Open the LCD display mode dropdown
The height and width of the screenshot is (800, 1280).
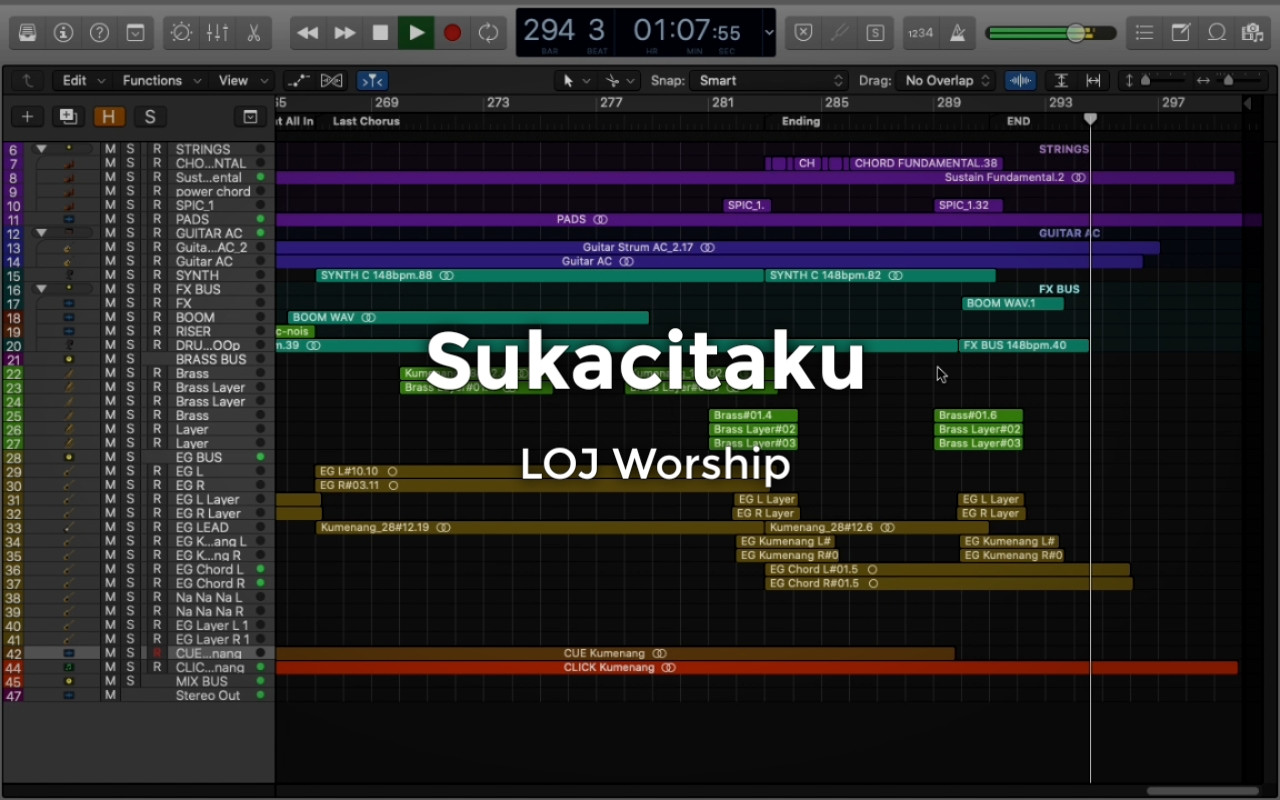pos(768,32)
